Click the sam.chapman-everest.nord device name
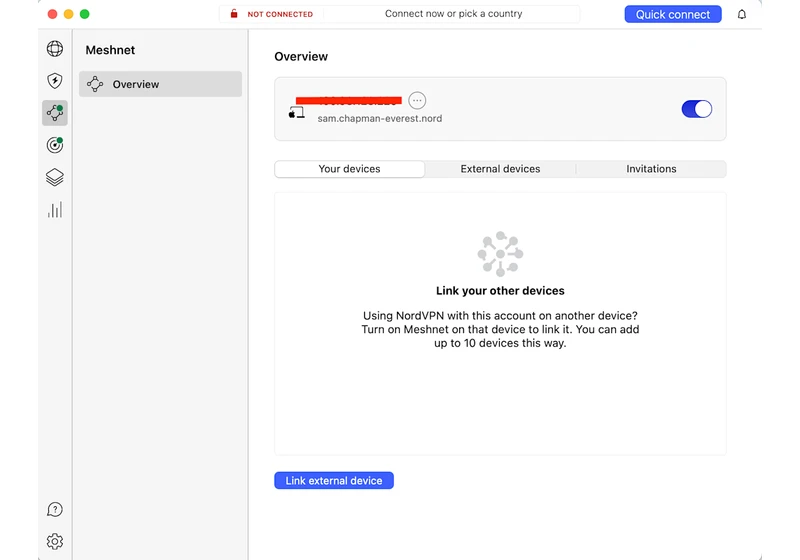 pos(380,118)
